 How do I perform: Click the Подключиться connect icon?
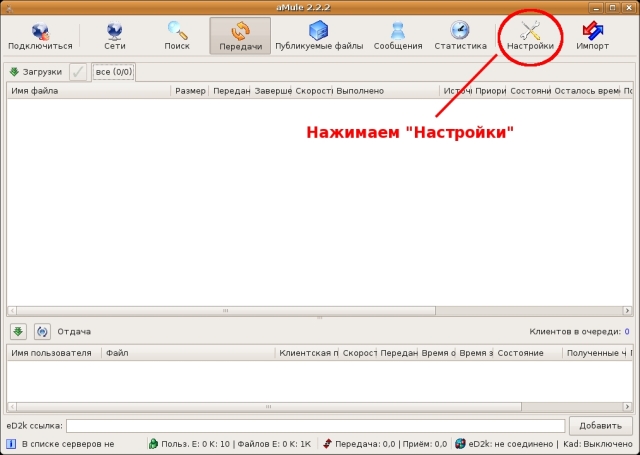click(x=40, y=35)
